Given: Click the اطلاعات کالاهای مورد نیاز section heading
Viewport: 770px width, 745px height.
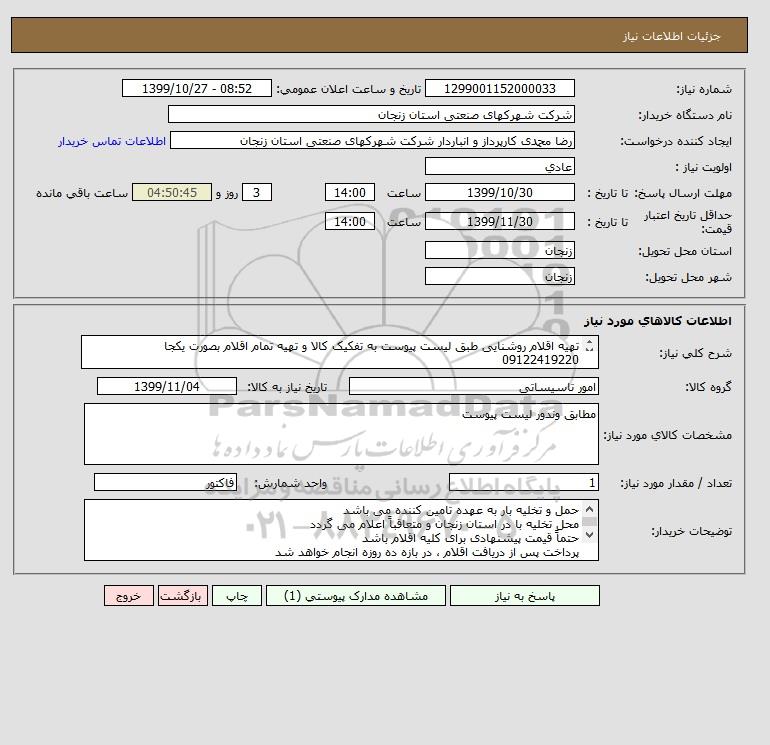Looking at the screenshot, I should [x=658, y=321].
